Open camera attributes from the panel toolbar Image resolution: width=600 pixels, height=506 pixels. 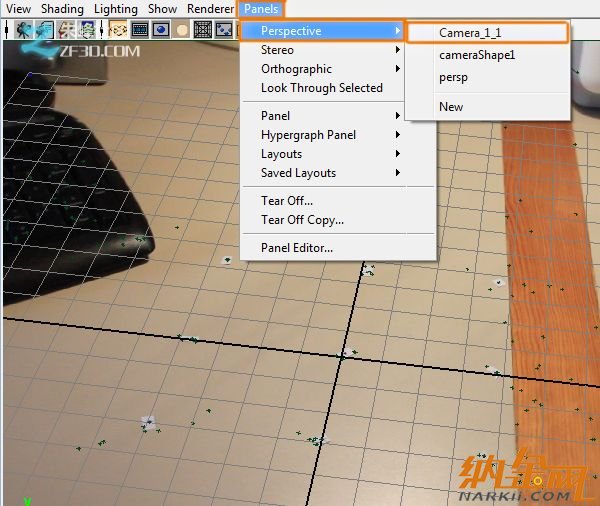coord(42,29)
